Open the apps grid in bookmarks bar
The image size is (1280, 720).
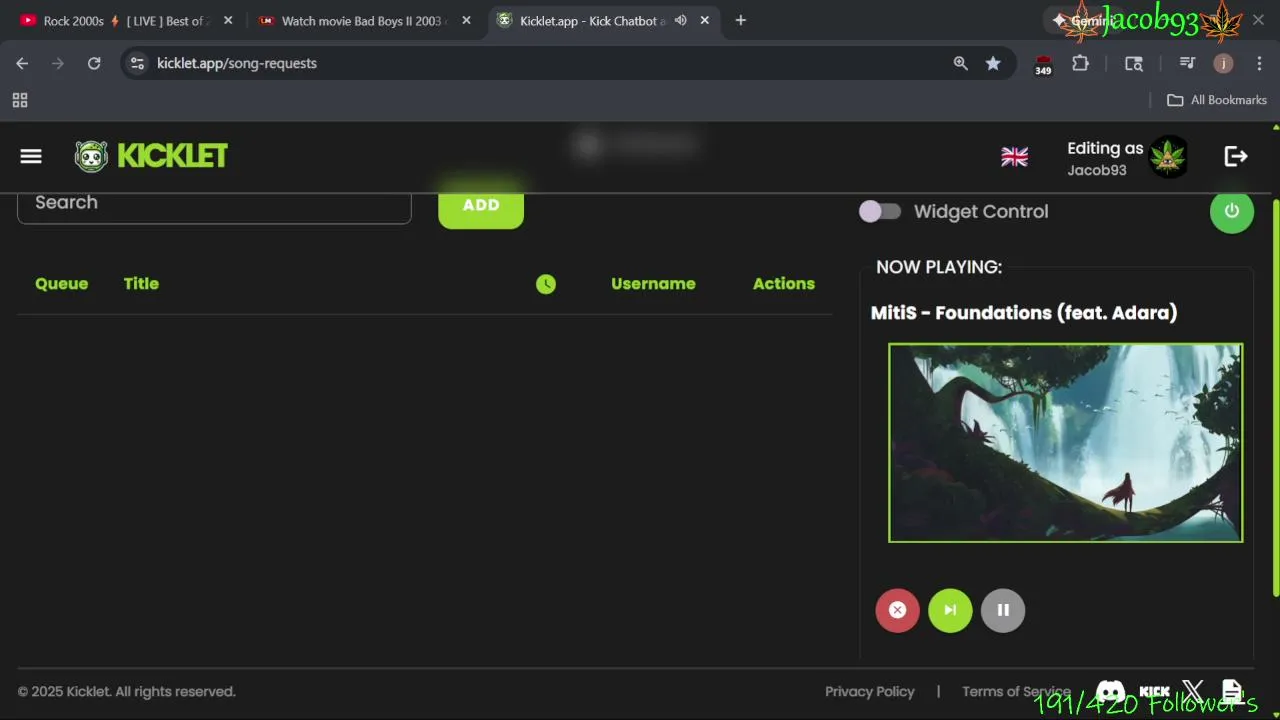pyautogui.click(x=20, y=100)
